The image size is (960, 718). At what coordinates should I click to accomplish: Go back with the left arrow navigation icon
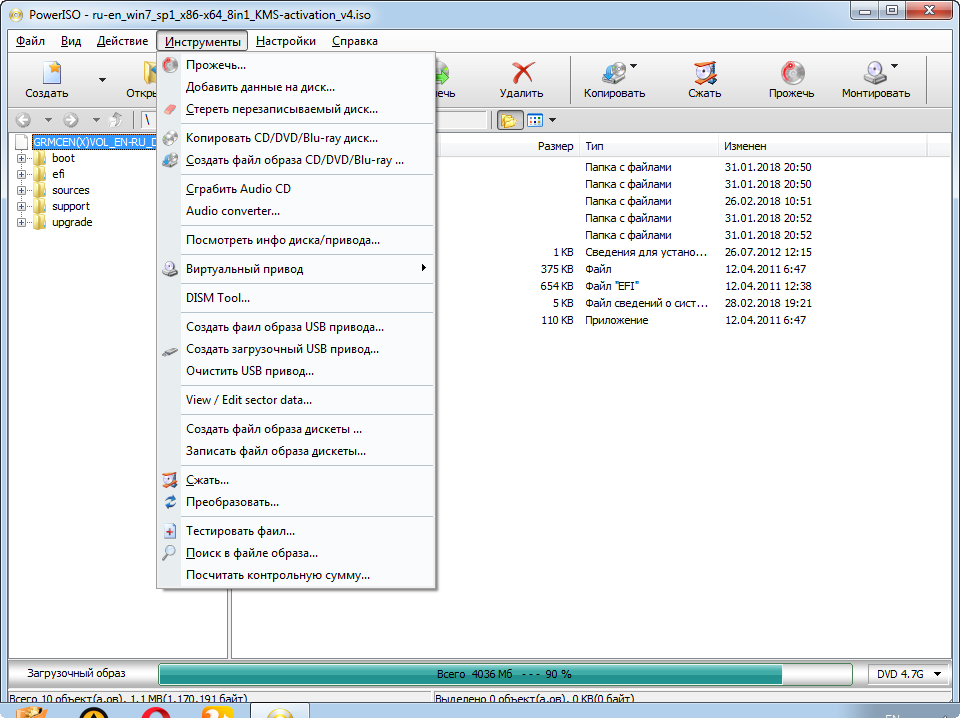[x=23, y=120]
